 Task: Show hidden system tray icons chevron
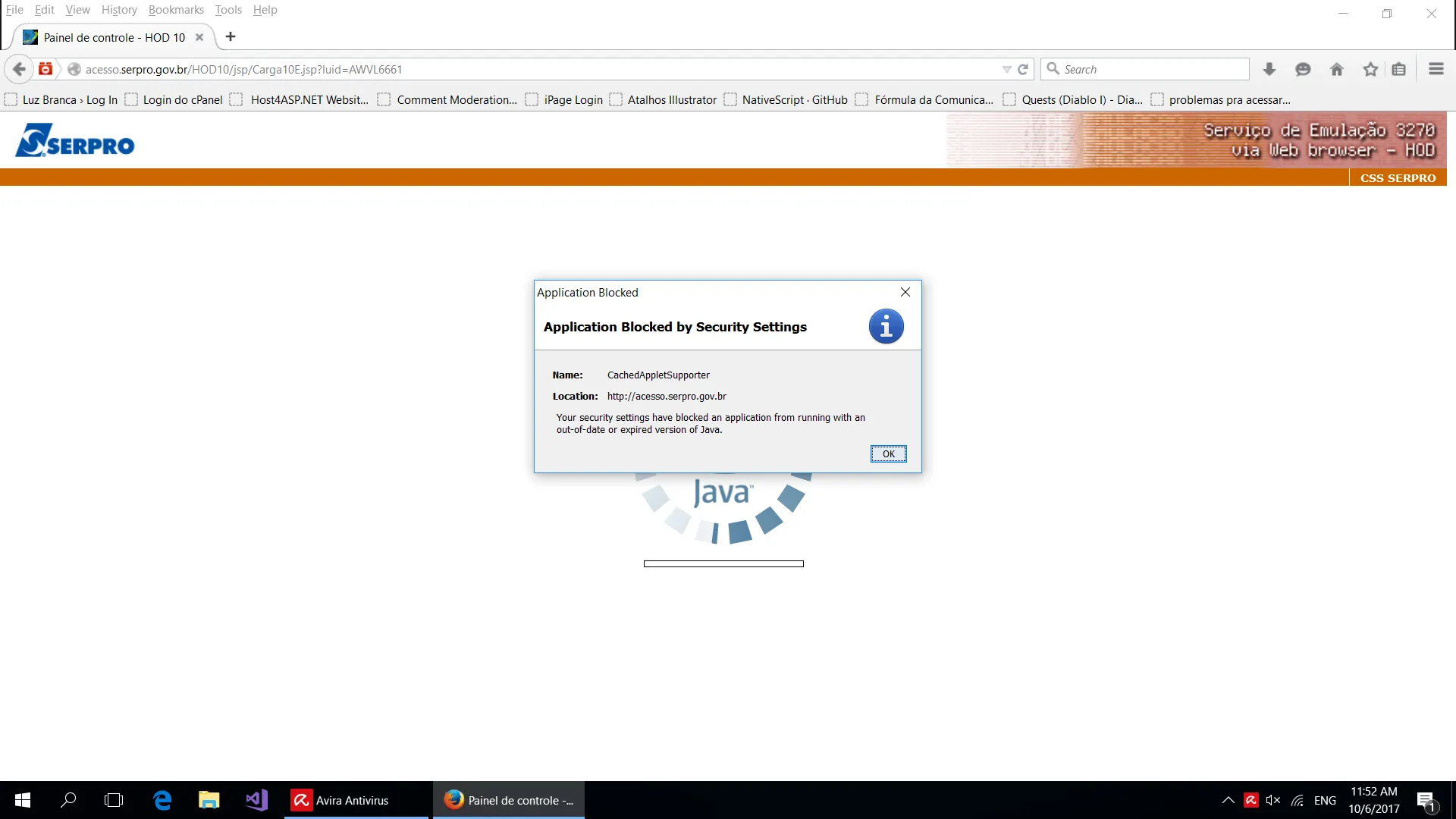pyautogui.click(x=1228, y=800)
